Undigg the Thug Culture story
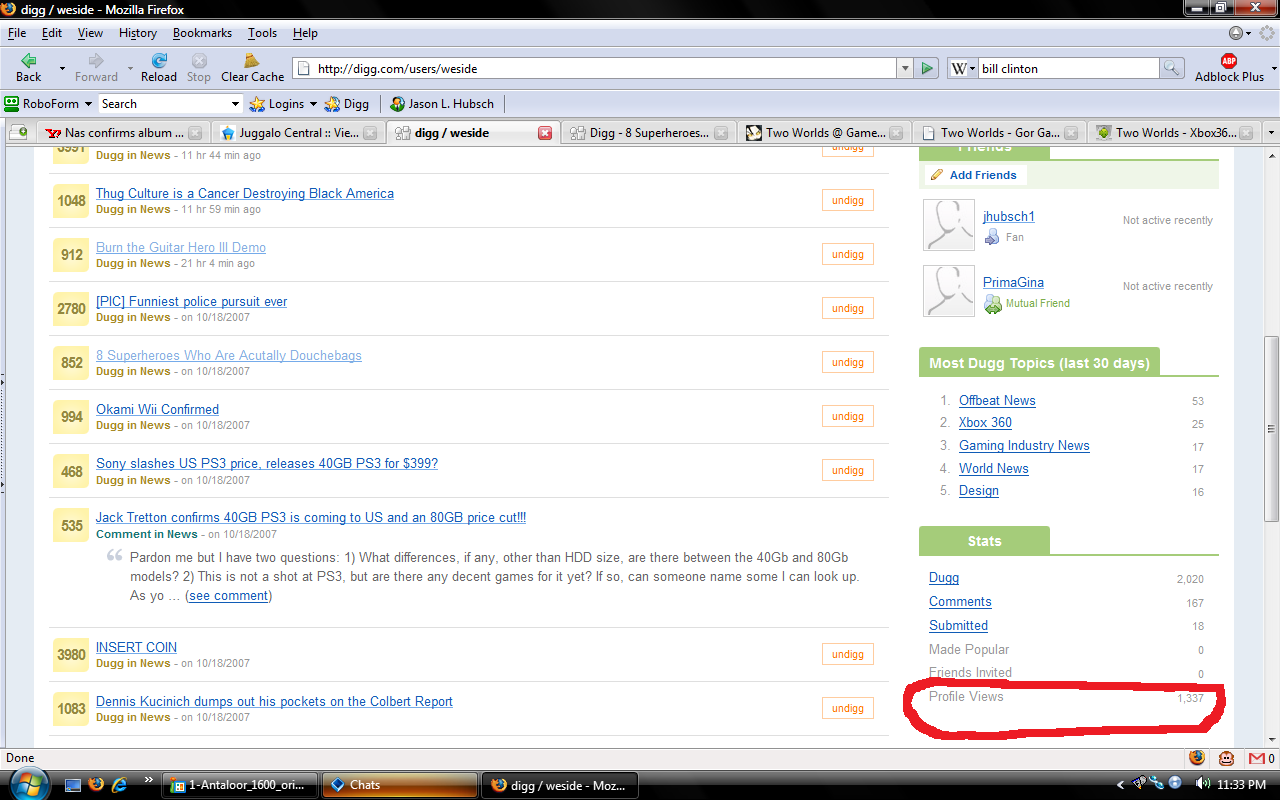 (847, 200)
